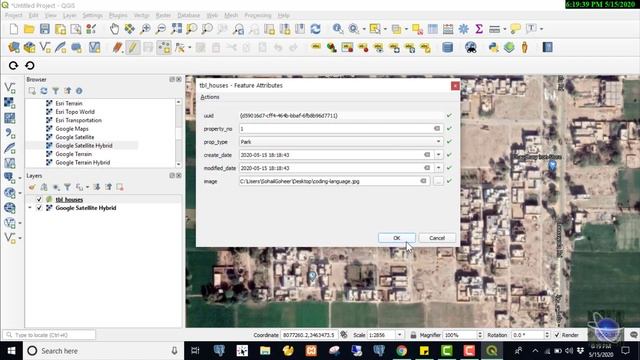Open the Statistical Summary sigma icon

tap(479, 29)
